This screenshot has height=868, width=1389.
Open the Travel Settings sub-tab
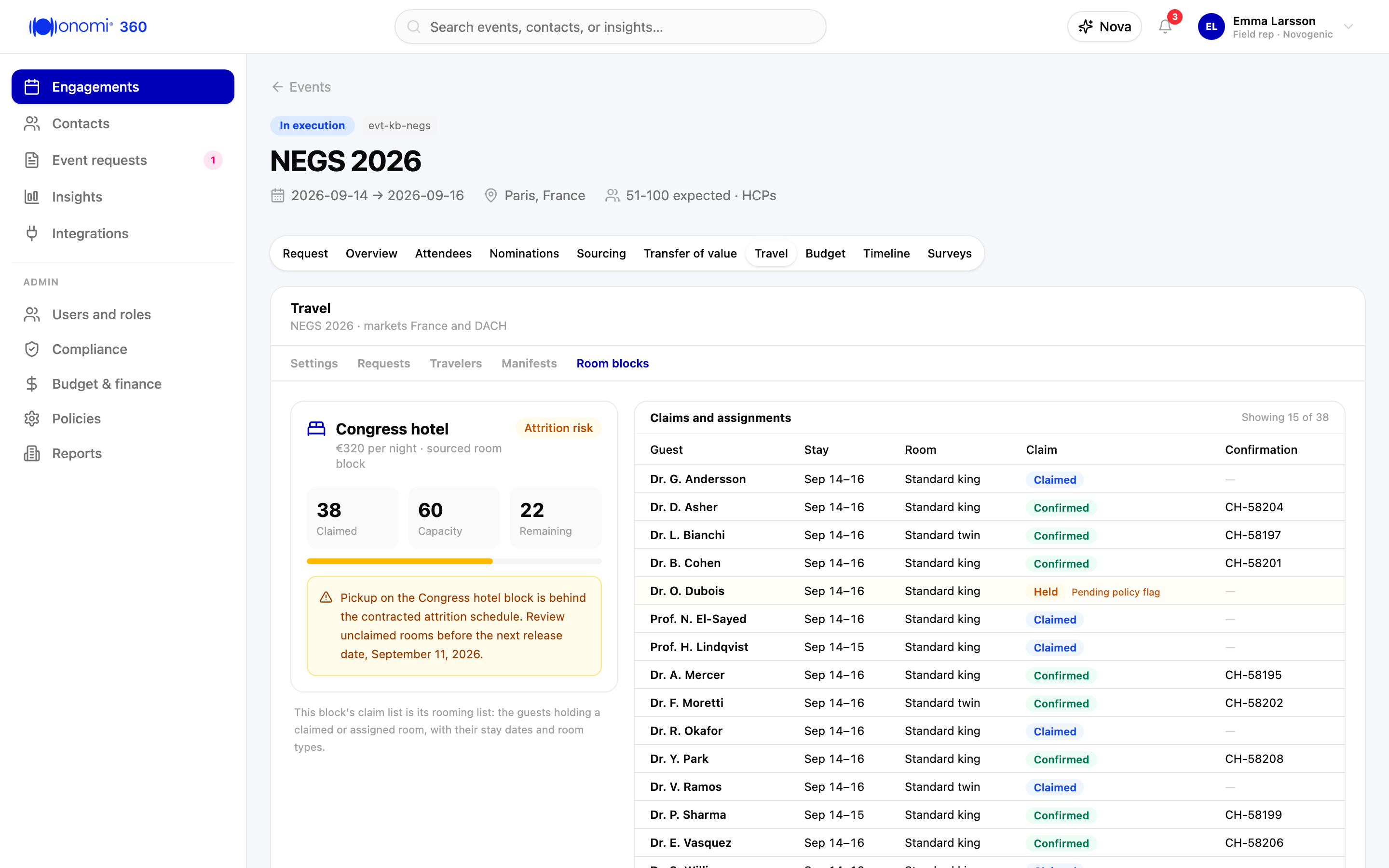coord(314,364)
